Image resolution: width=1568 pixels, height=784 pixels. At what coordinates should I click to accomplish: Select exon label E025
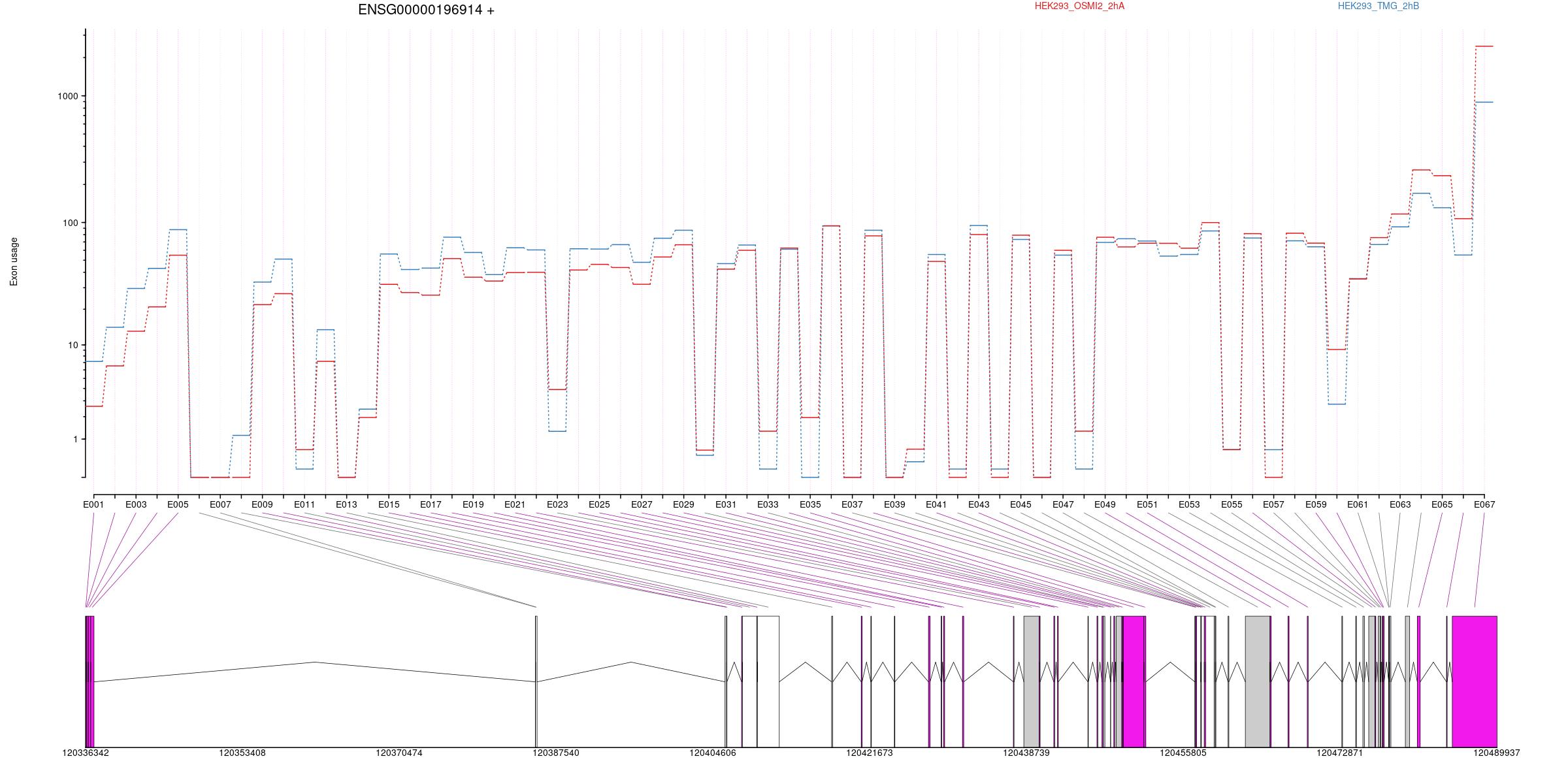pyautogui.click(x=599, y=504)
